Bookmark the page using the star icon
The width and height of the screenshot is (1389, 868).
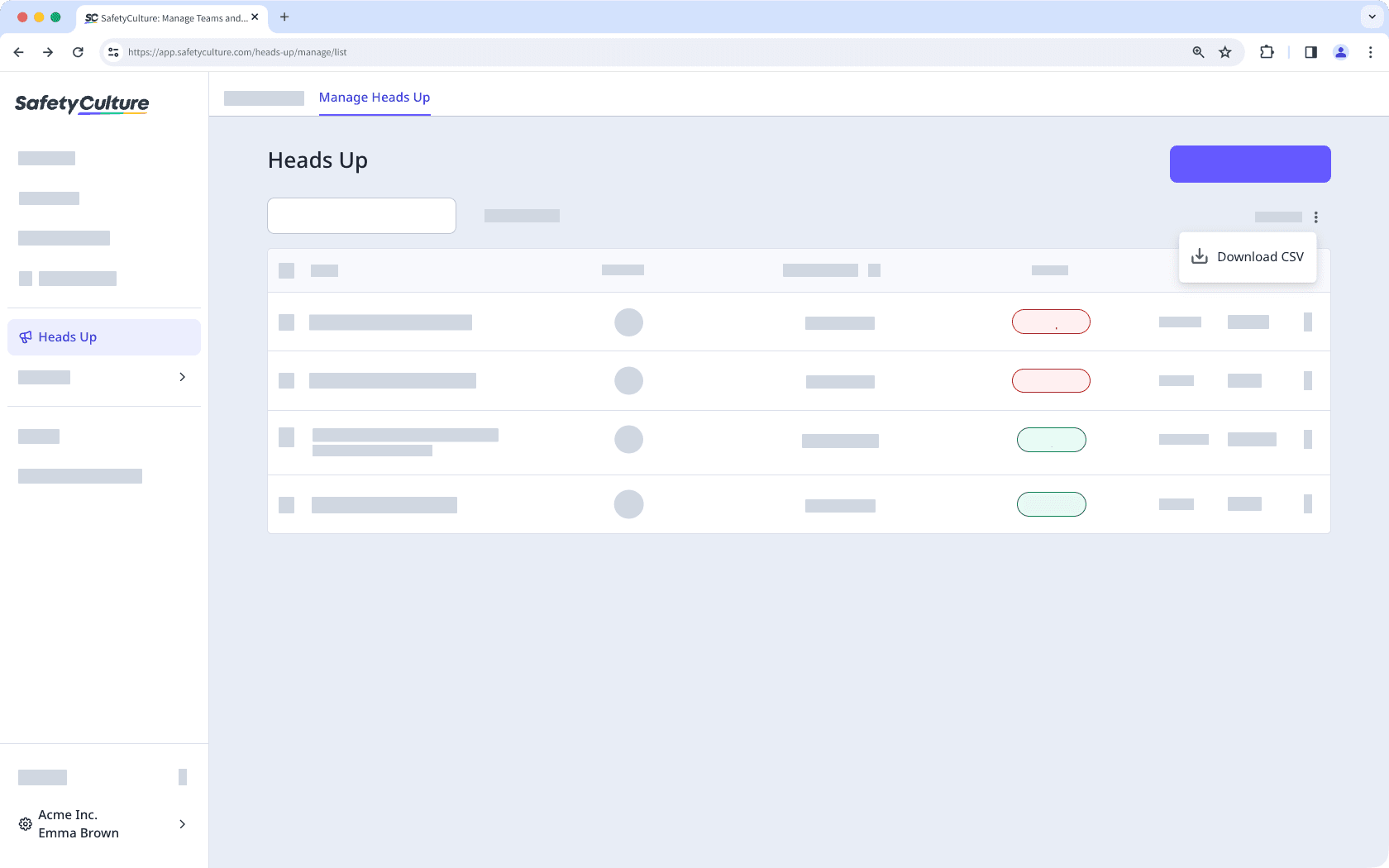(x=1225, y=51)
